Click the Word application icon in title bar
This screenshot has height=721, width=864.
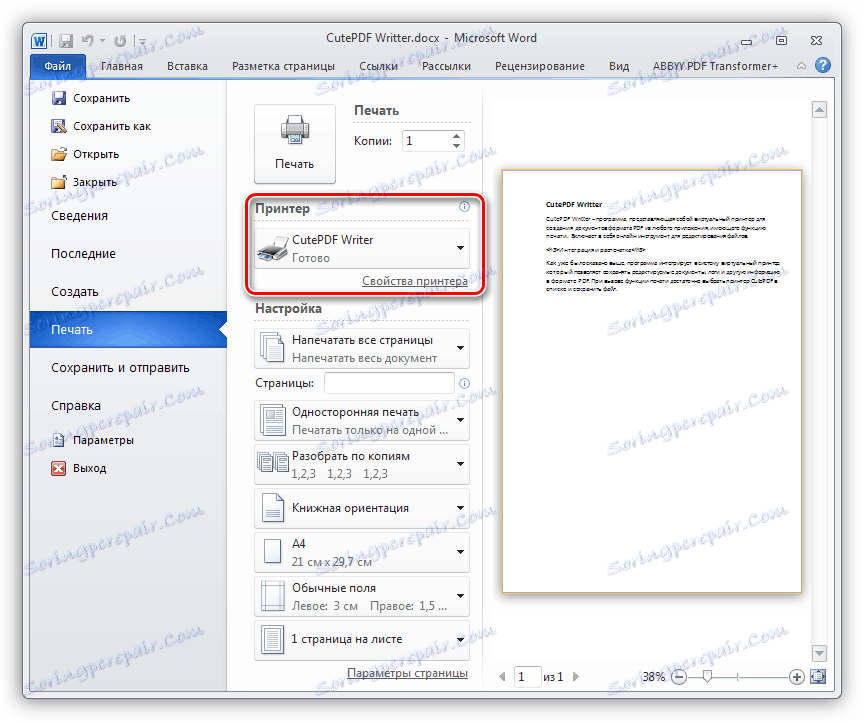coord(39,40)
